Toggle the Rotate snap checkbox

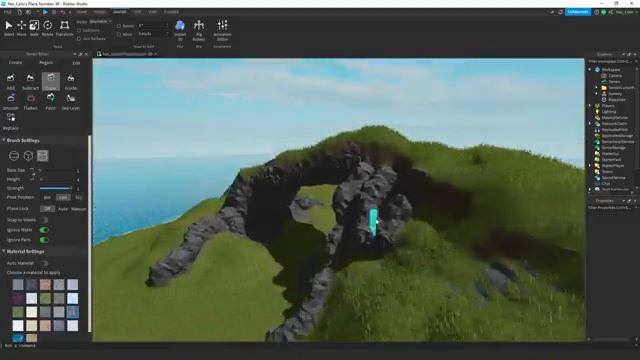pos(119,26)
